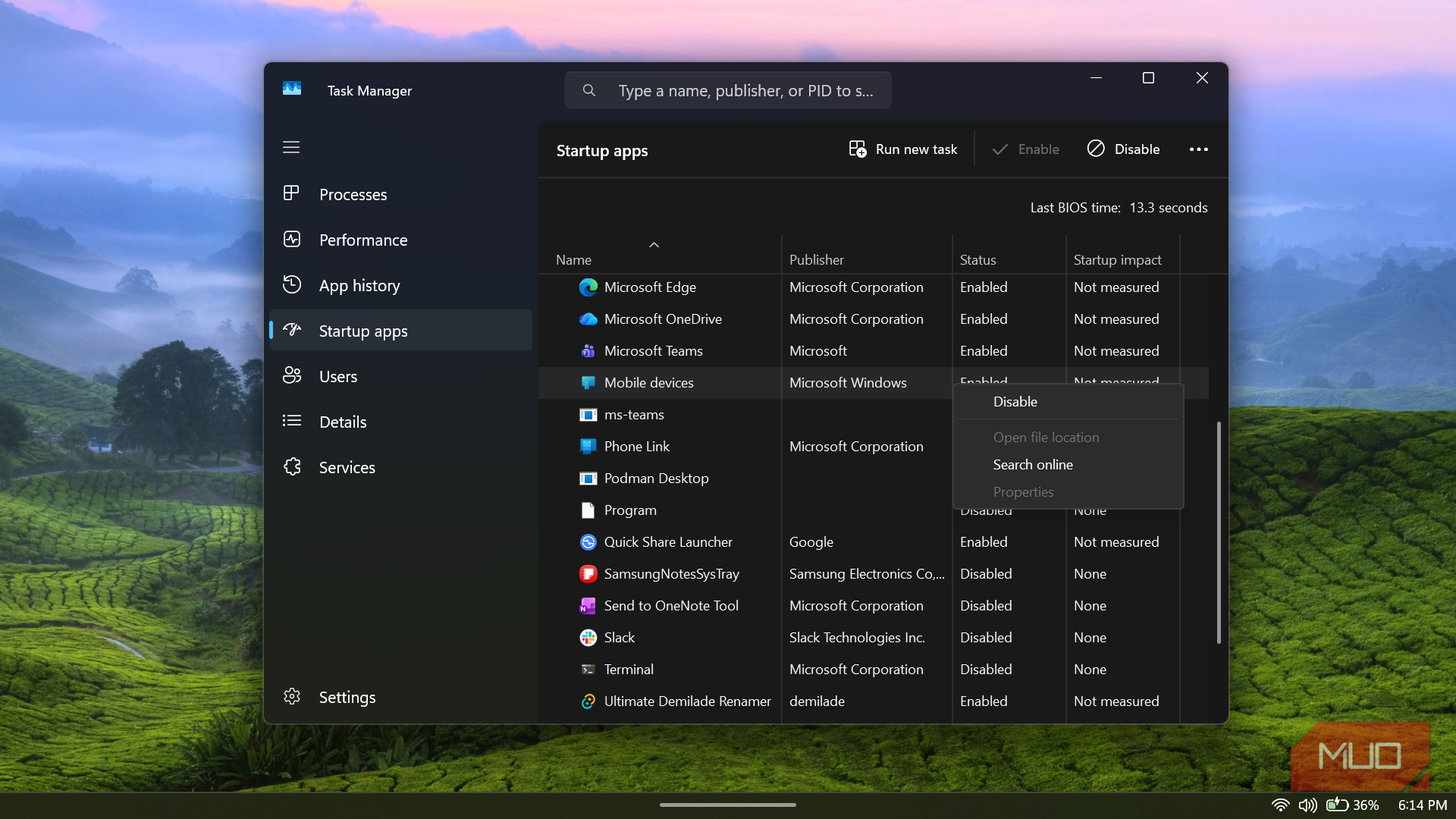This screenshot has height=819, width=1456.
Task: Click the Program file icon
Action: click(x=588, y=510)
